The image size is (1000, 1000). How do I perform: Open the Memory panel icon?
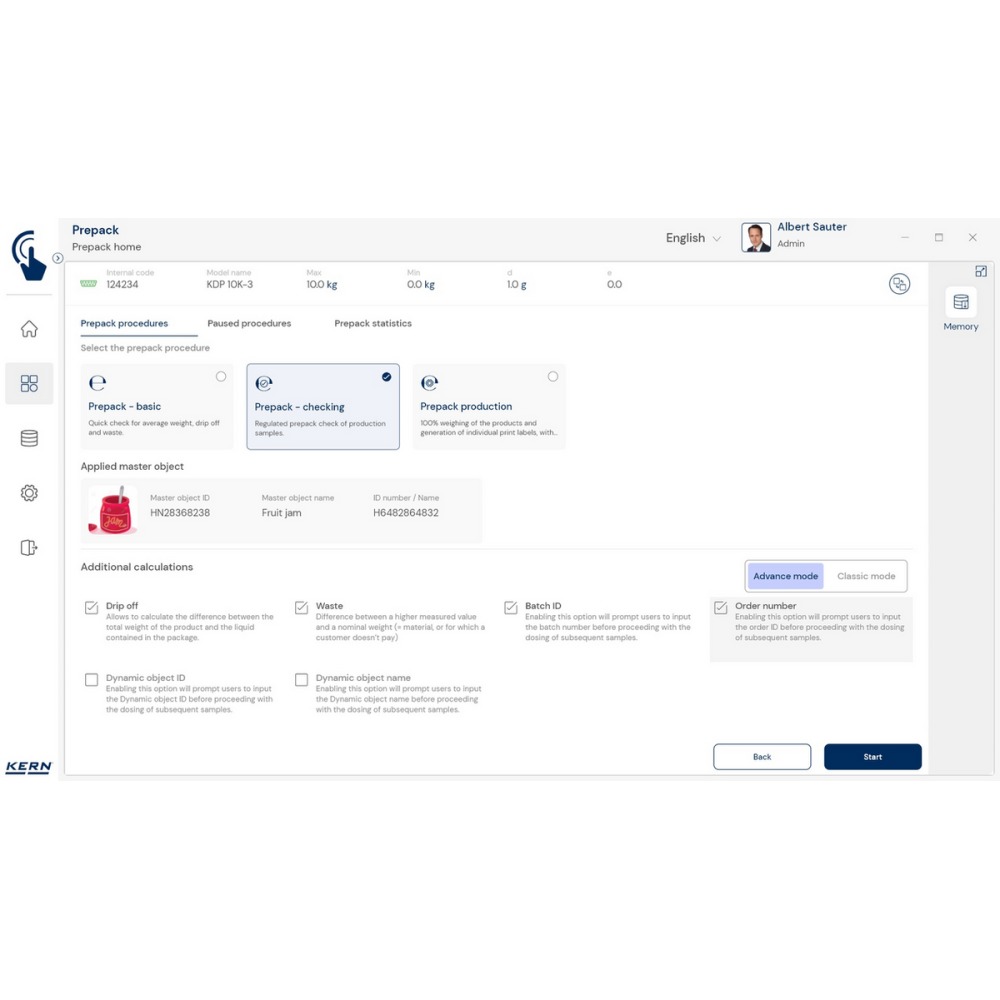tap(961, 303)
